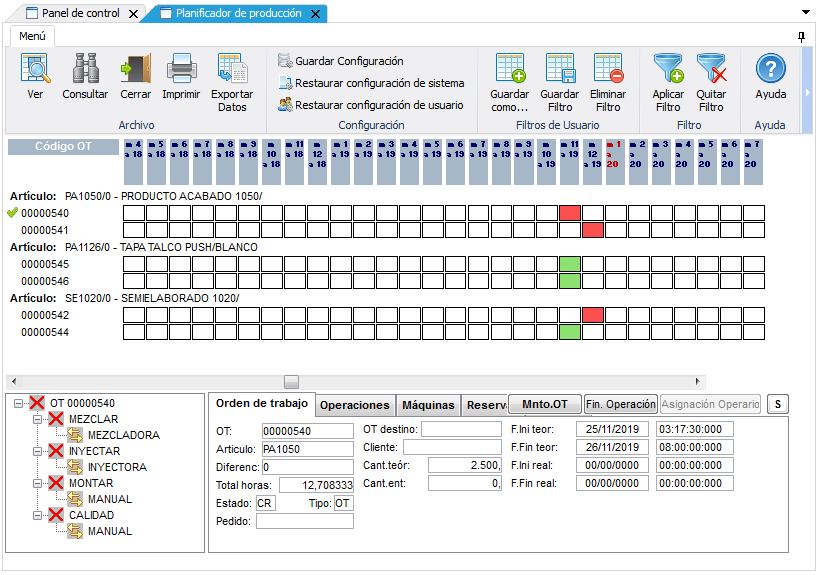Open Consultar binoculars tool
The image size is (818, 575).
coord(85,71)
